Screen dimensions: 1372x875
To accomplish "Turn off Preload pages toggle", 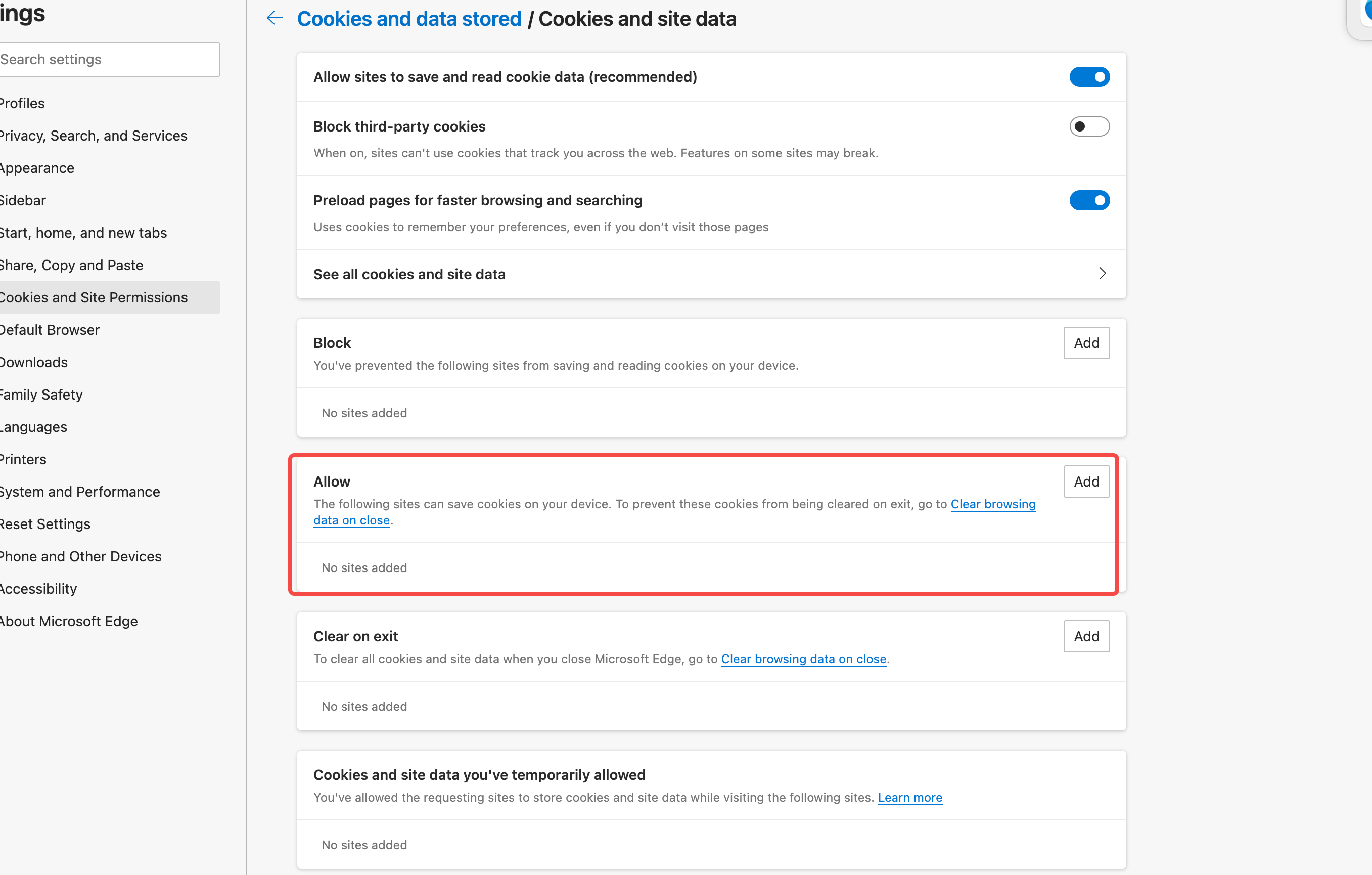I will (1089, 201).
